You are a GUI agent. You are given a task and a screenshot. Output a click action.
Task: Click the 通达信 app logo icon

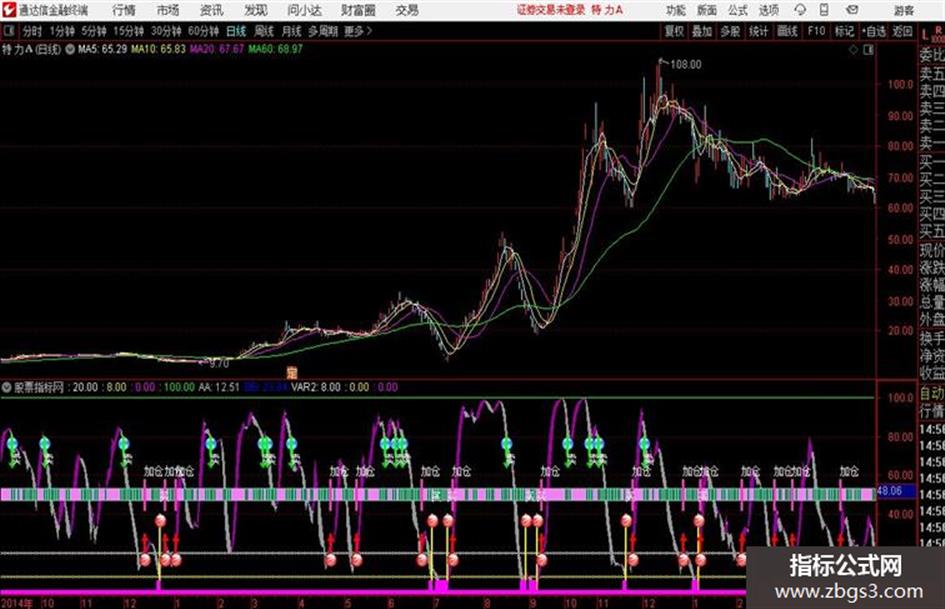[9, 10]
